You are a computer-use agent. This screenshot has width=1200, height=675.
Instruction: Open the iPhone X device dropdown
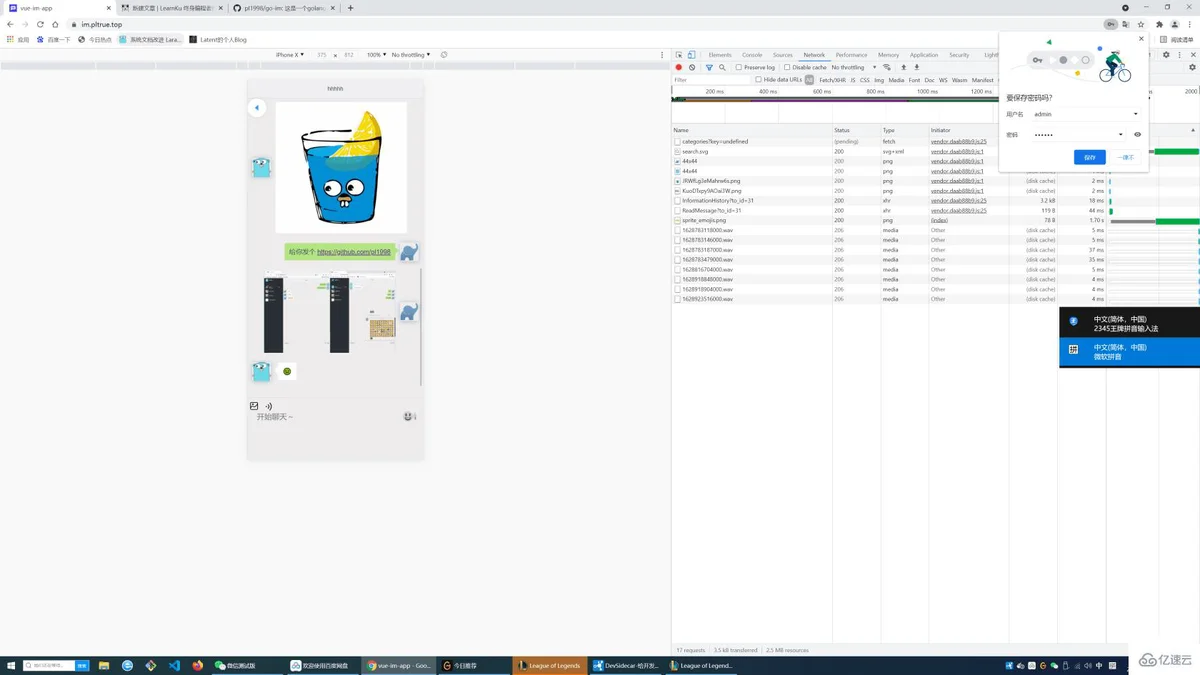(290, 55)
